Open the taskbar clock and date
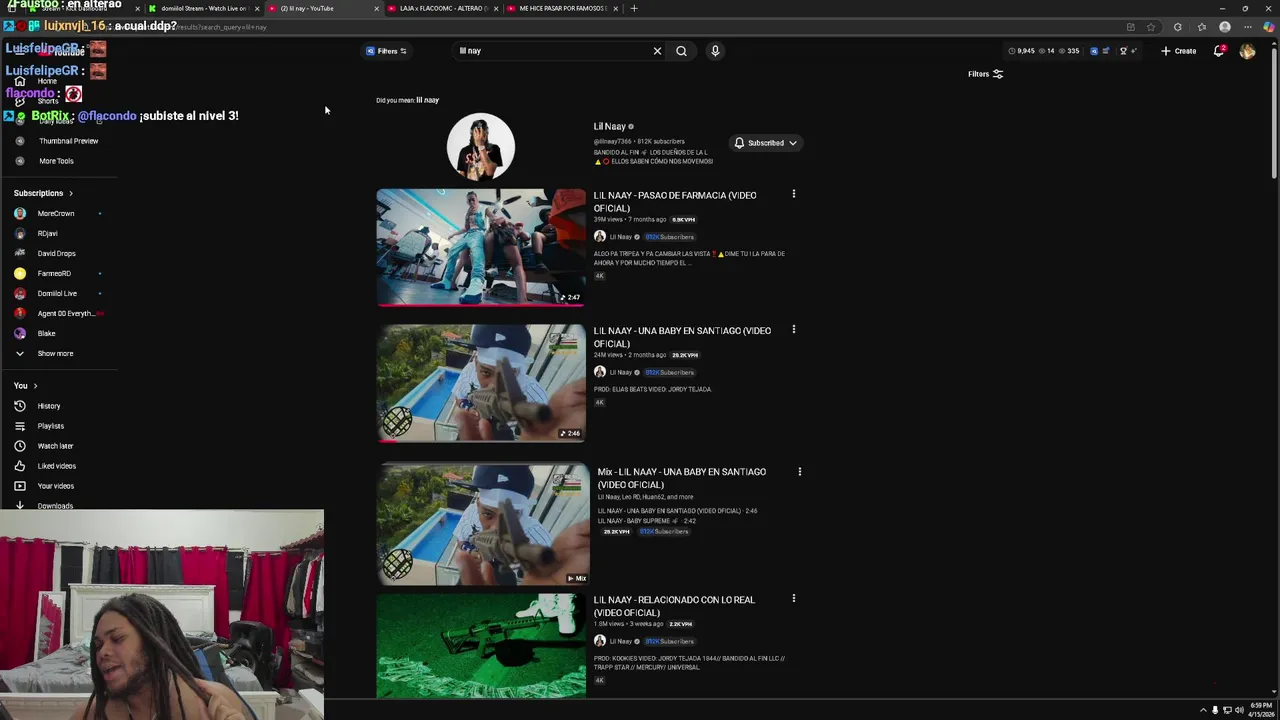Image resolution: width=1280 pixels, height=720 pixels. (x=1261, y=710)
